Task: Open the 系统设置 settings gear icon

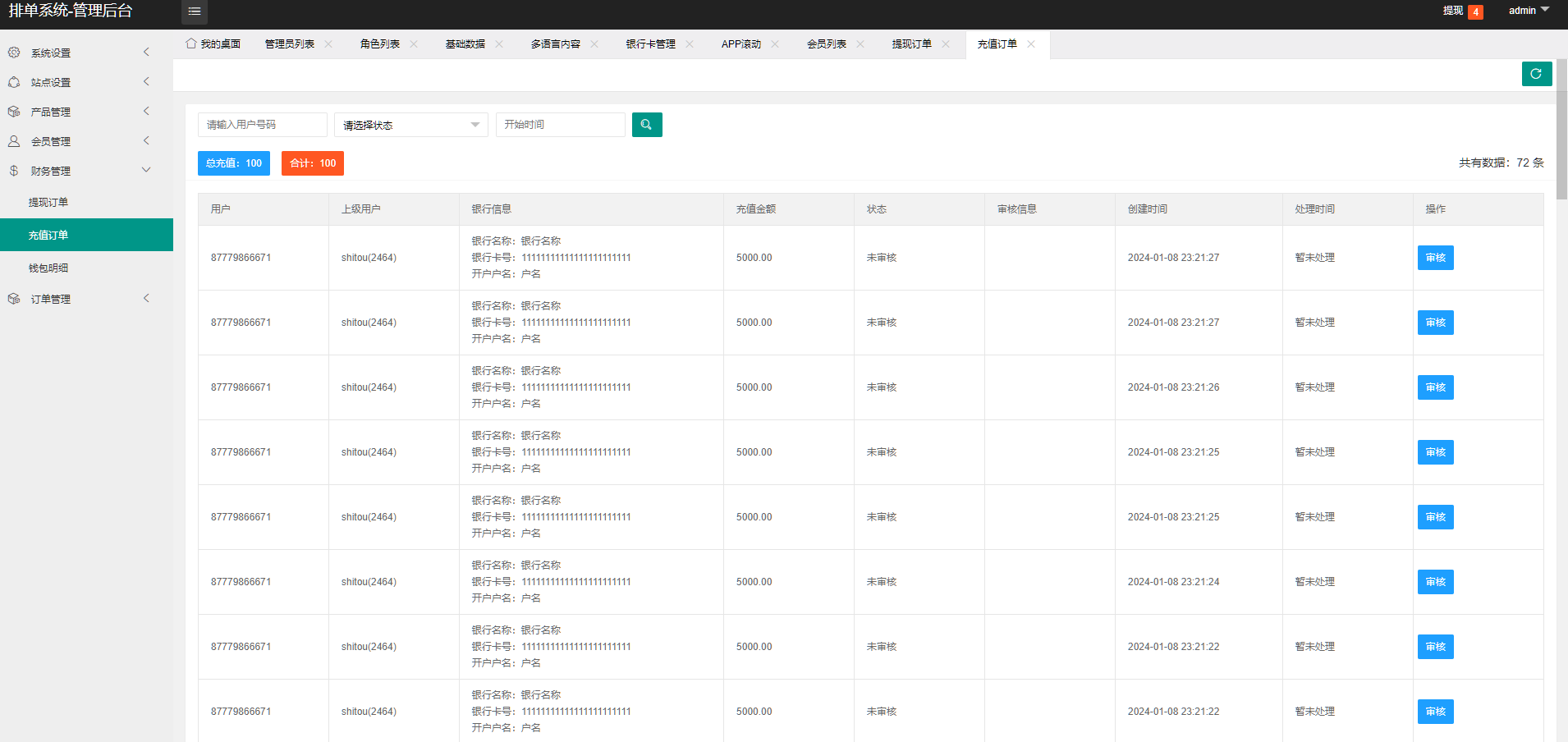Action: [13, 52]
